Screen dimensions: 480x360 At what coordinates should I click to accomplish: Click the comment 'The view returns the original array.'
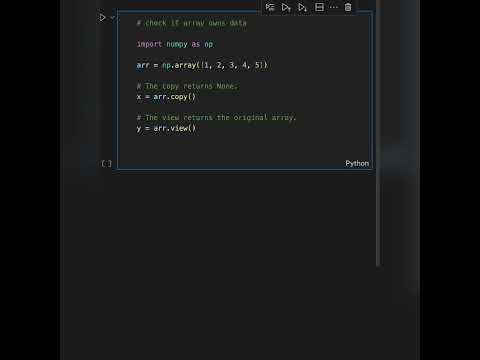tap(216, 117)
